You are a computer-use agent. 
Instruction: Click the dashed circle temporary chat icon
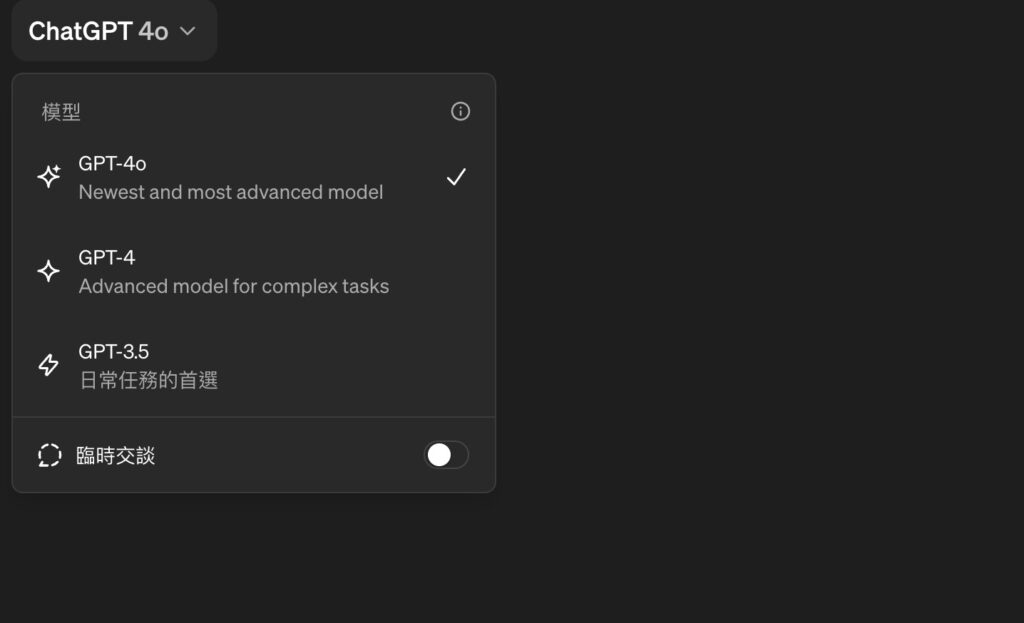(50, 455)
